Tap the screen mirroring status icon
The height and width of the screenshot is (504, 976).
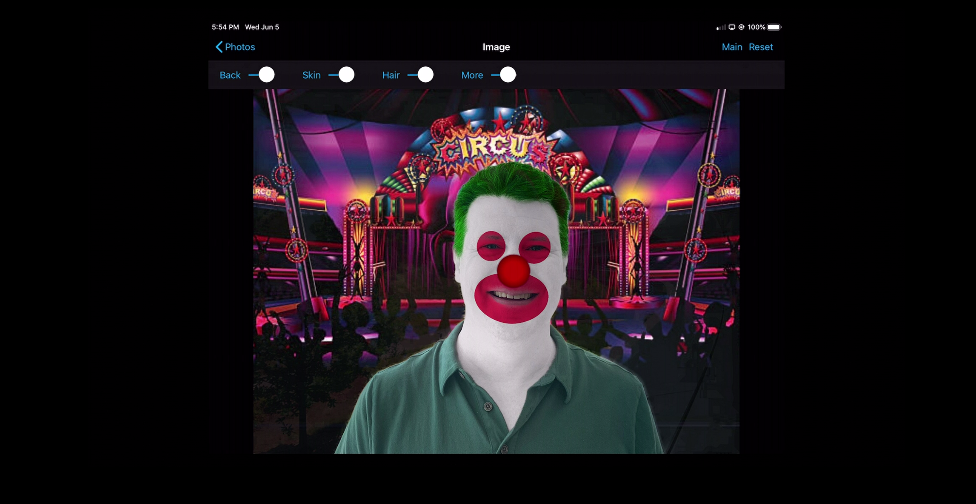tap(731, 27)
